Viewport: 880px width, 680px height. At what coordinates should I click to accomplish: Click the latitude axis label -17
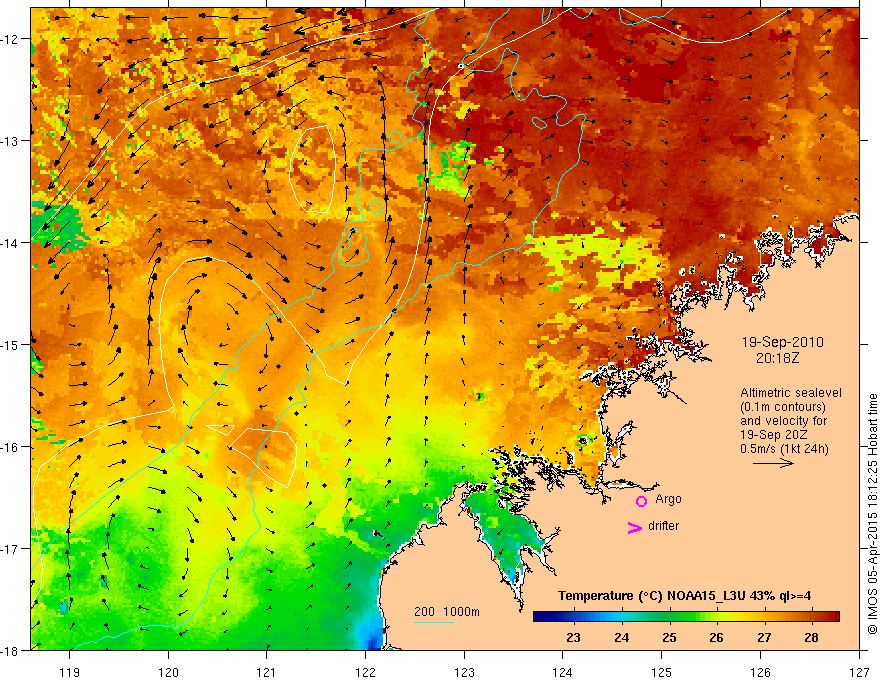pos(10,548)
